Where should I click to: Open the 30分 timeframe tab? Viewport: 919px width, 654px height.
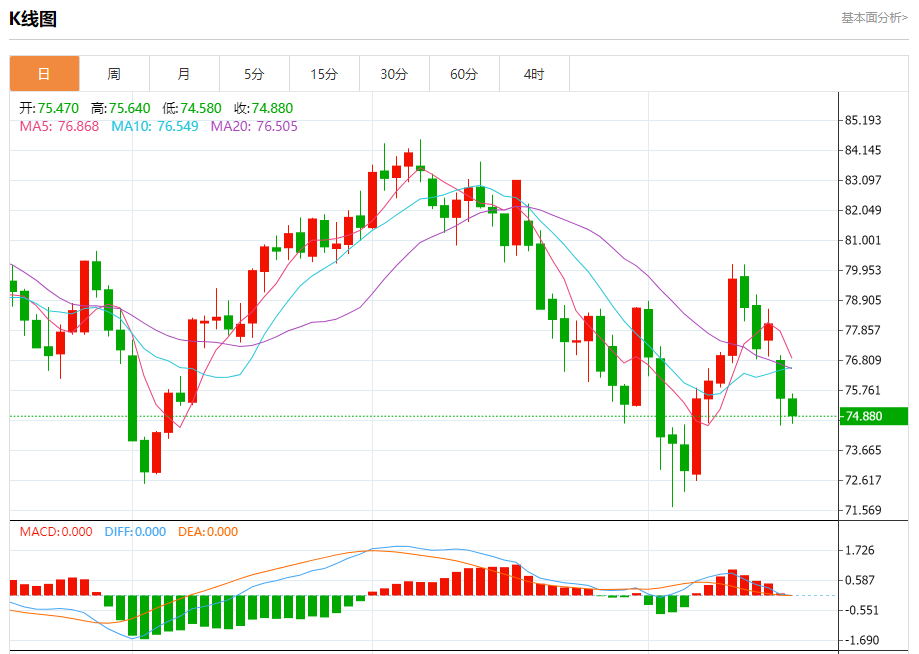394,74
